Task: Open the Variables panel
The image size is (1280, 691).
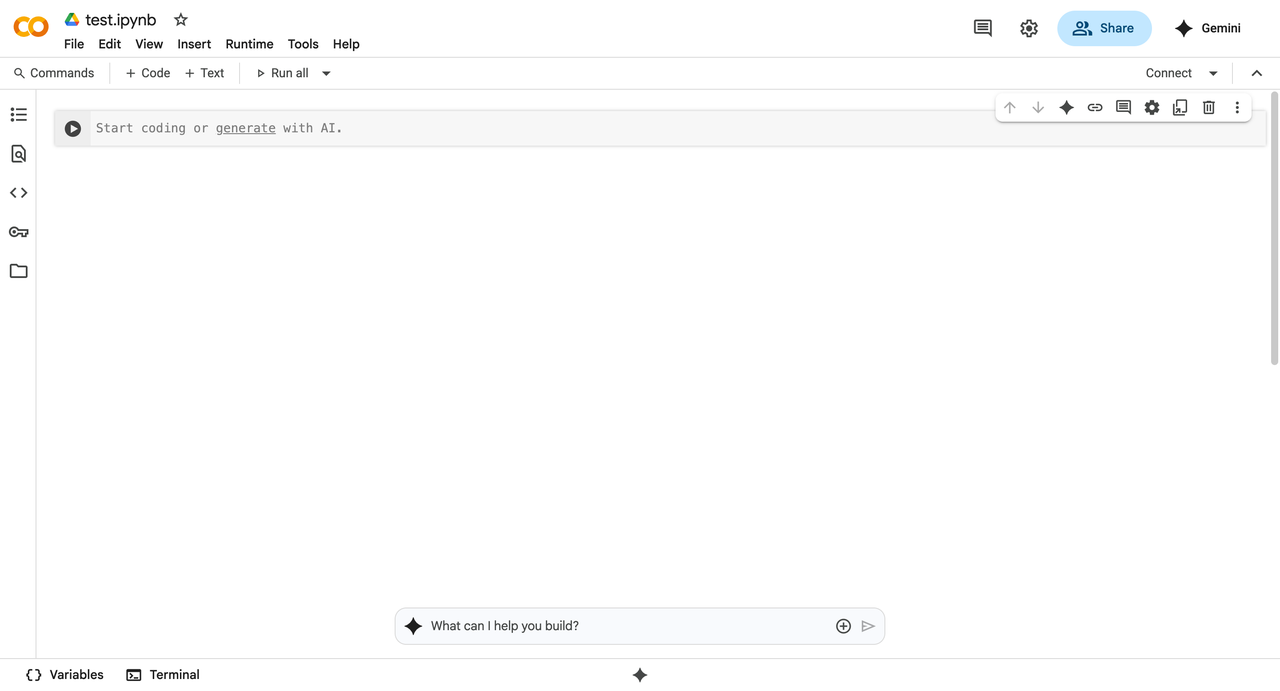Action: pos(65,675)
